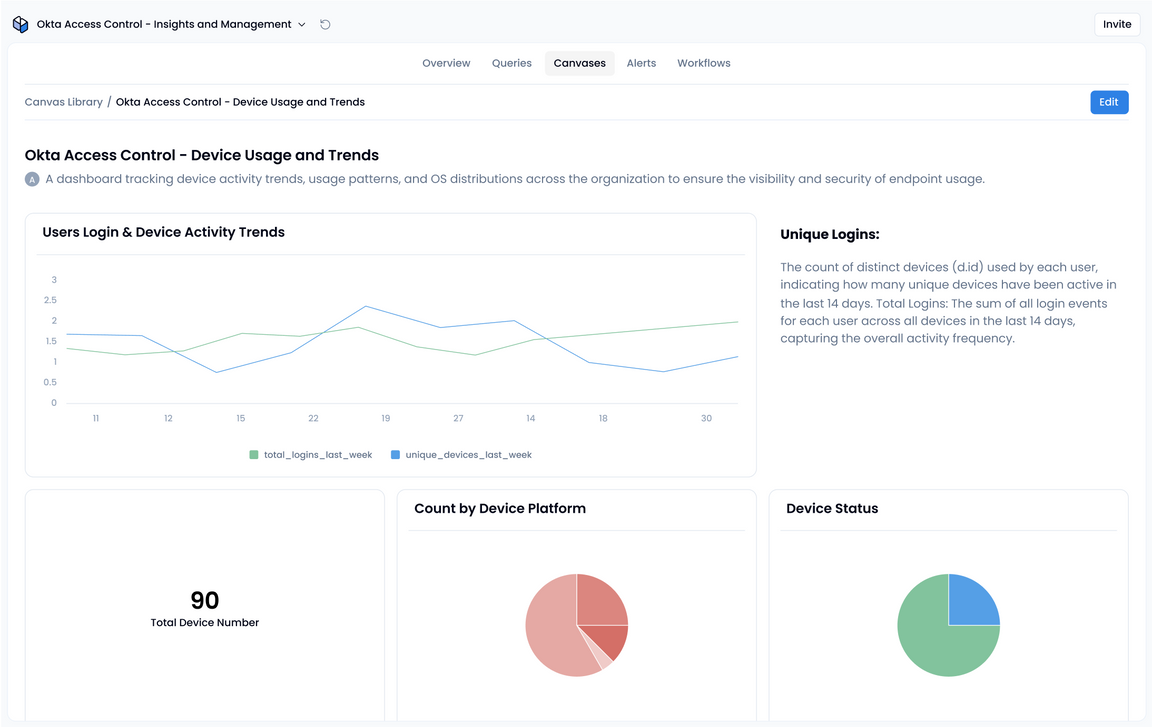Click the 90 Total Device Number value
Screen dimensions: 1152x727
coord(205,601)
